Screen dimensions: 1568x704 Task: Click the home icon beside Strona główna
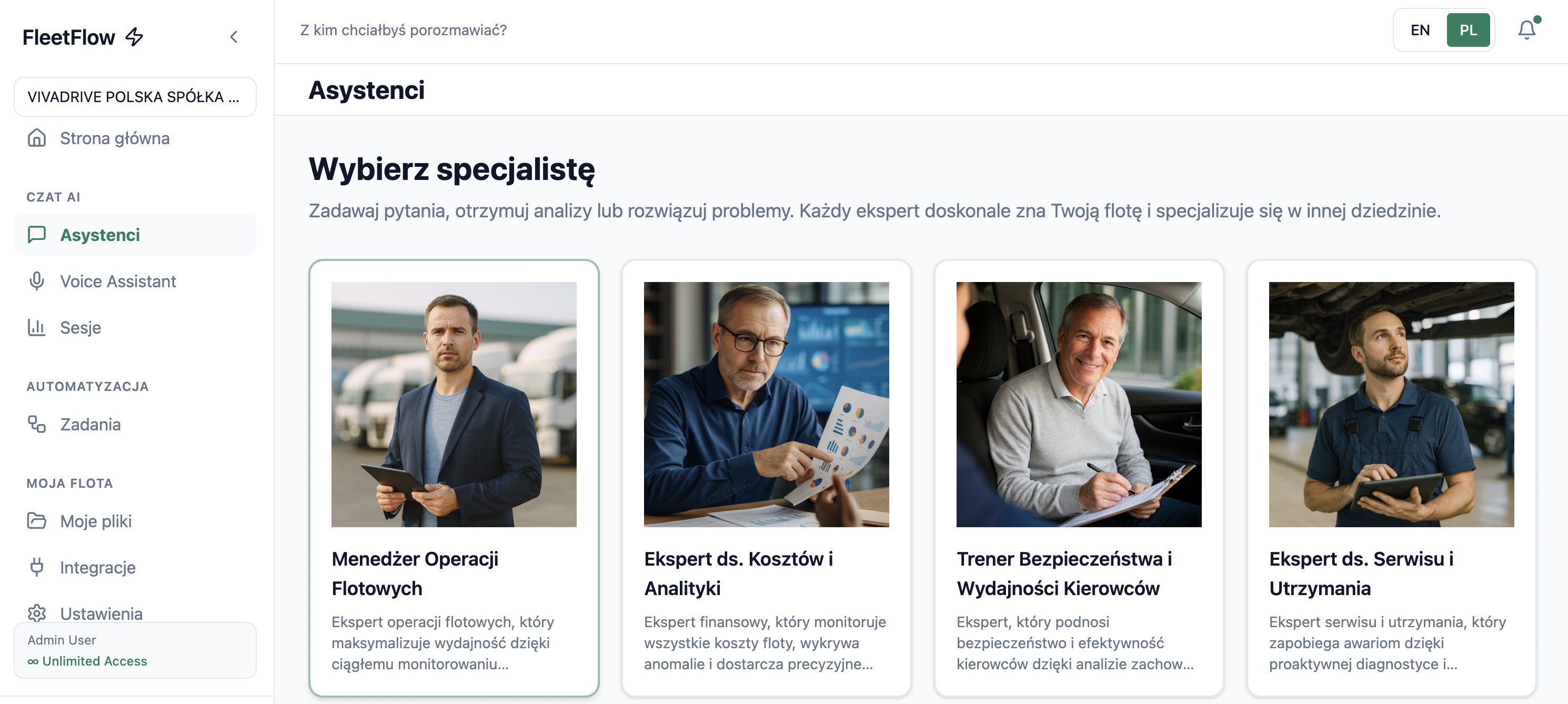point(36,138)
